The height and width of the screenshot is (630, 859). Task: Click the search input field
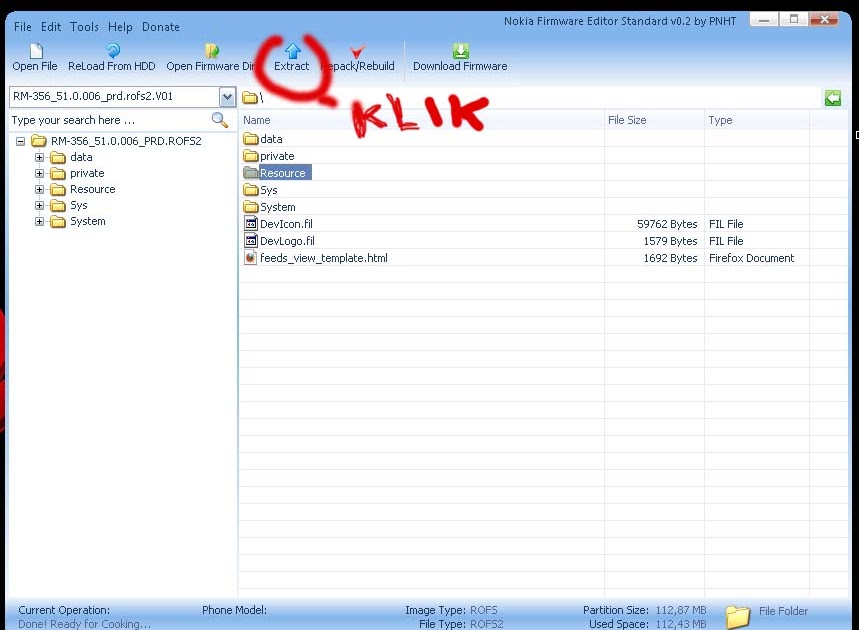pyautogui.click(x=110, y=120)
